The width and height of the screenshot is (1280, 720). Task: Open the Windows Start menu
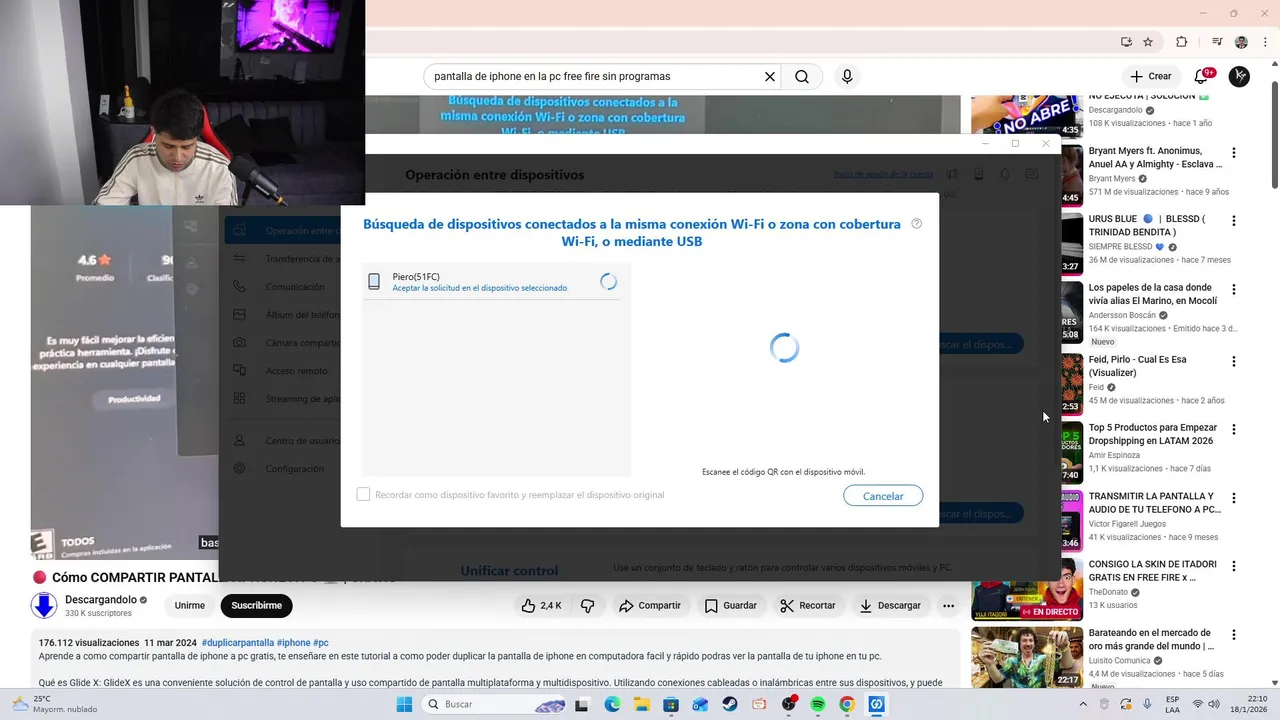pyautogui.click(x=404, y=704)
